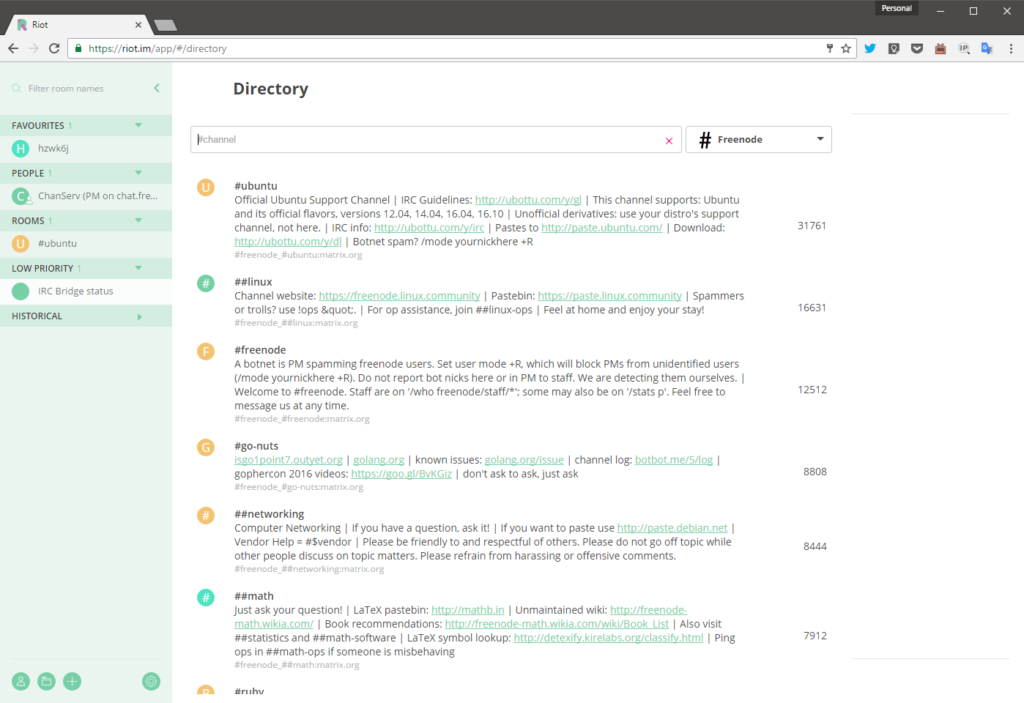The image size is (1024, 703).
Task: Open Chrome's three-dot menu
Action: point(1009,48)
